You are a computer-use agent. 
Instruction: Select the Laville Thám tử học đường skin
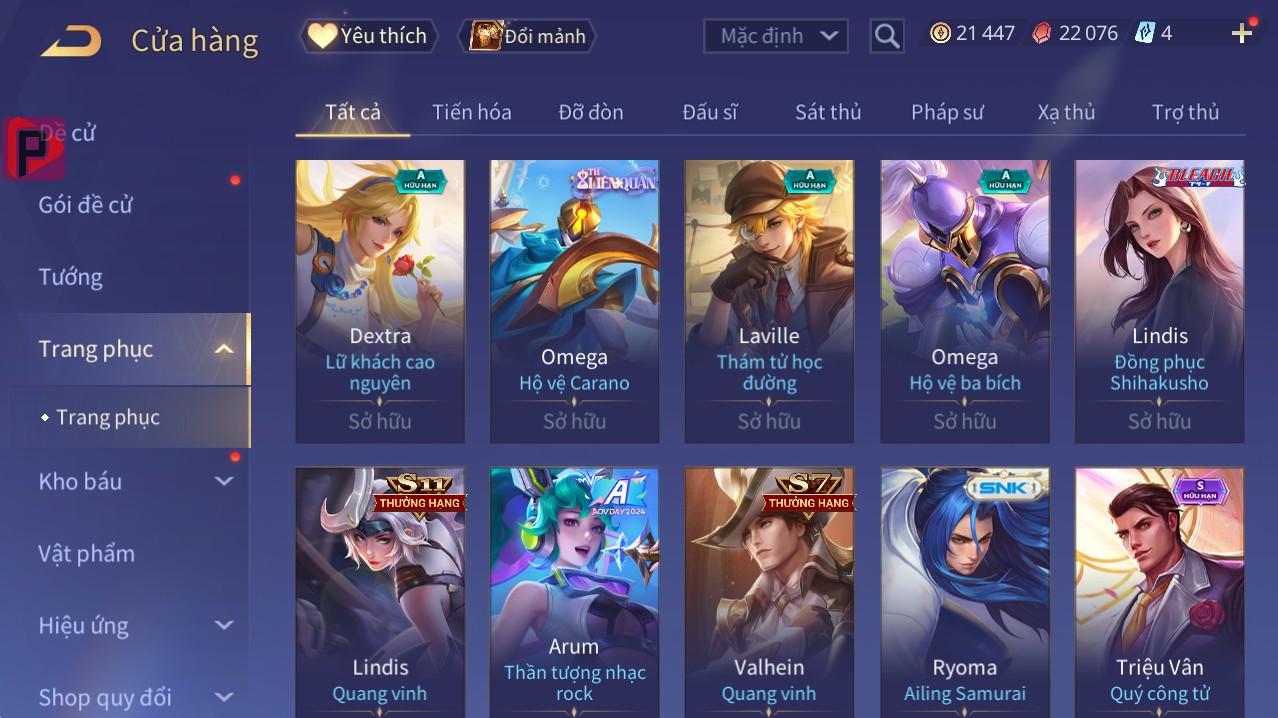coord(769,301)
